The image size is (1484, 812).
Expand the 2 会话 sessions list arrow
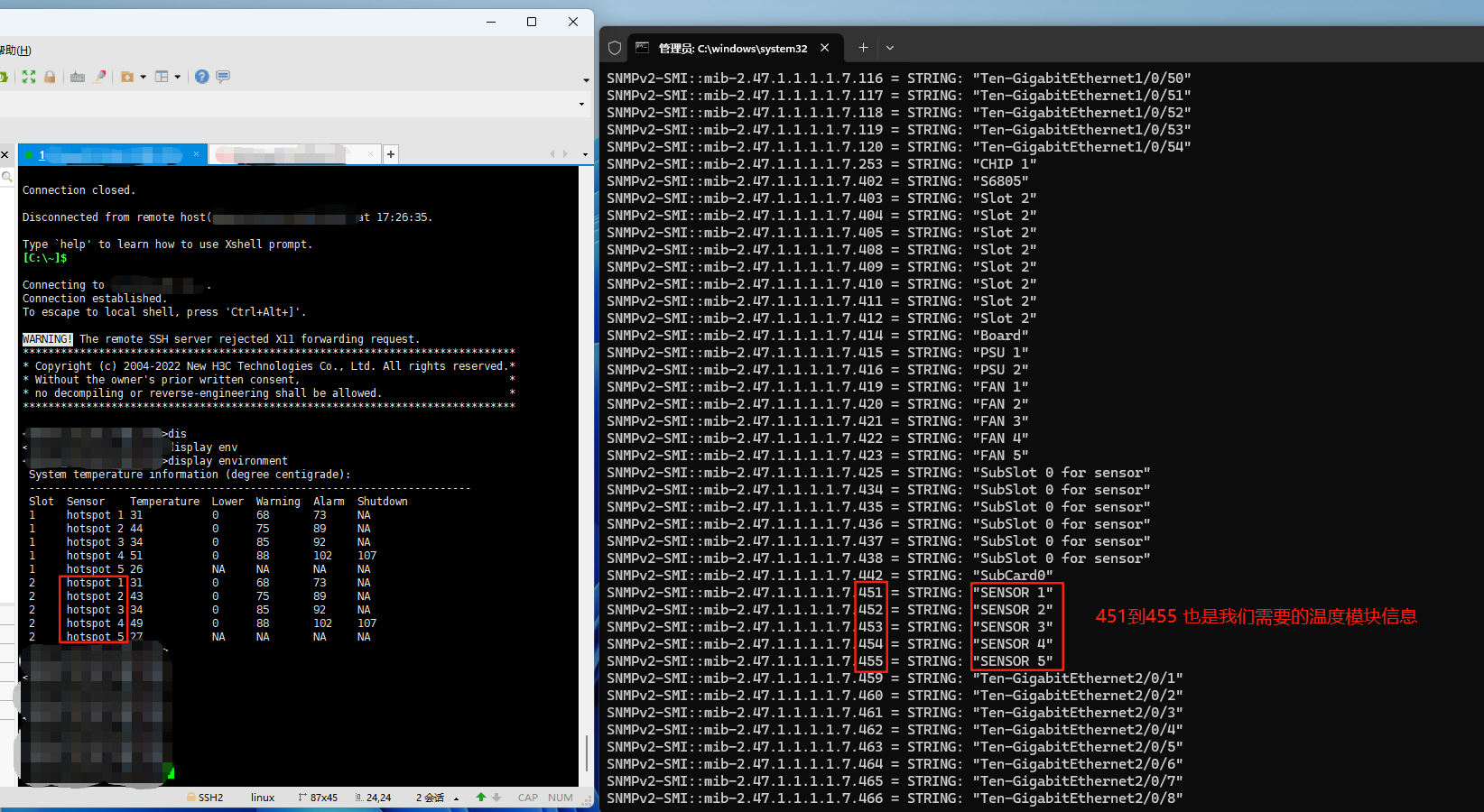click(x=457, y=798)
